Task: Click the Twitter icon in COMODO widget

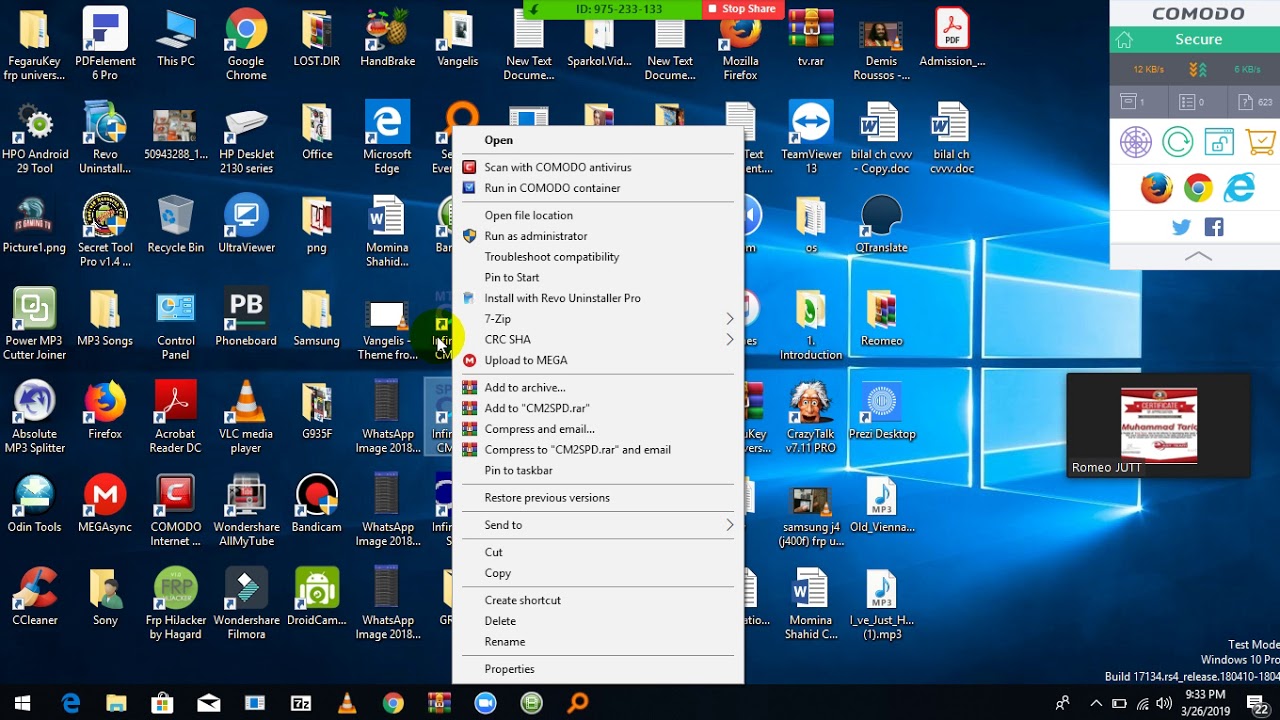Action: click(1181, 227)
